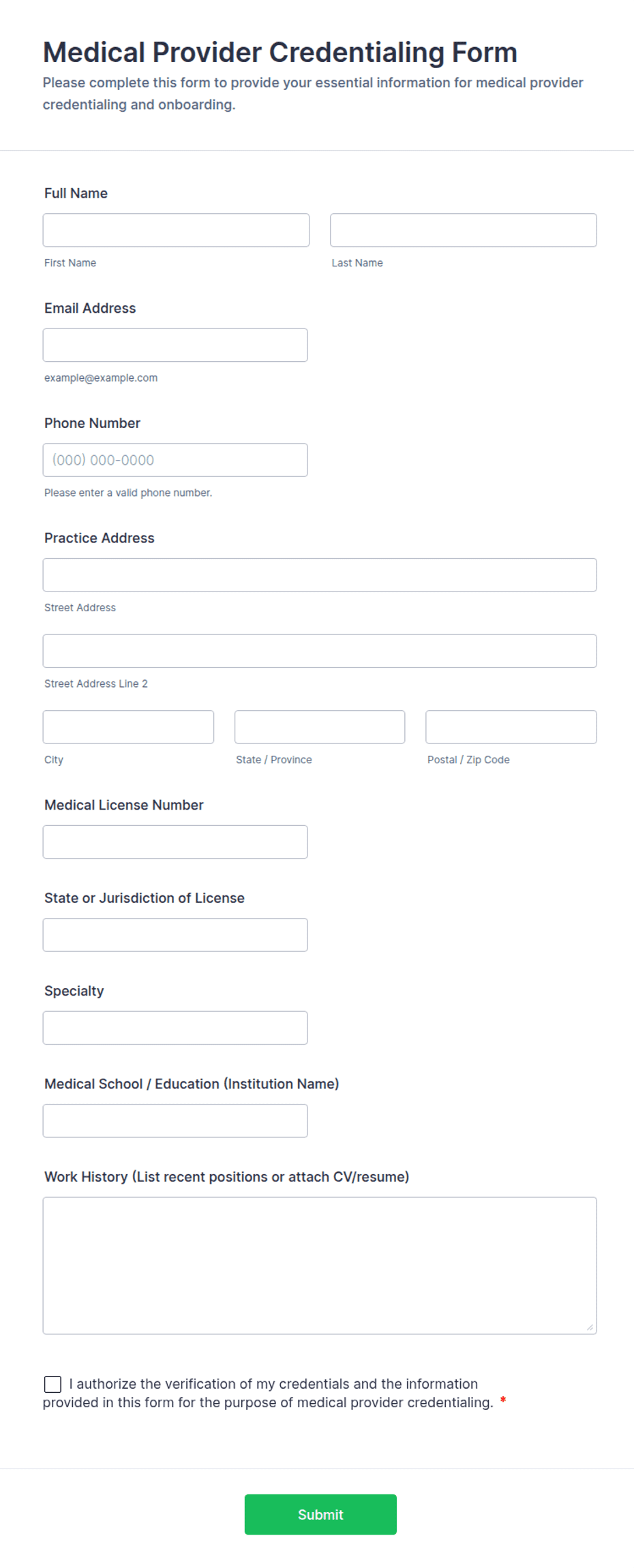
Task: Click the City input box
Action: 128,727
